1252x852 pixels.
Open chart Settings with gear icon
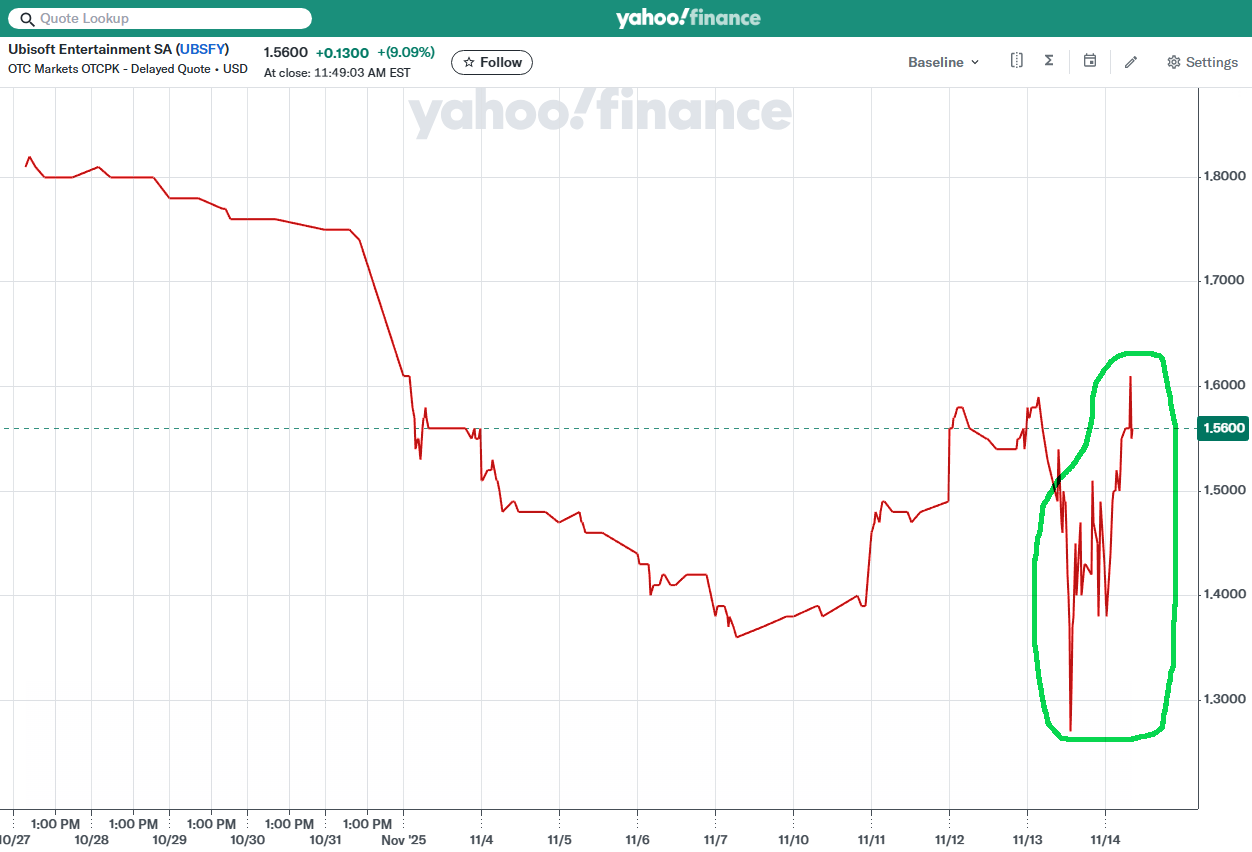tap(1202, 62)
